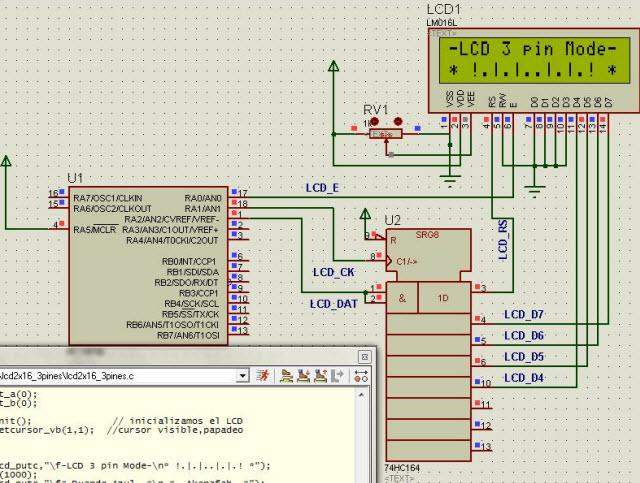Click the right red actuator on RV1
This screenshot has height=483, width=640.
[x=398, y=121]
